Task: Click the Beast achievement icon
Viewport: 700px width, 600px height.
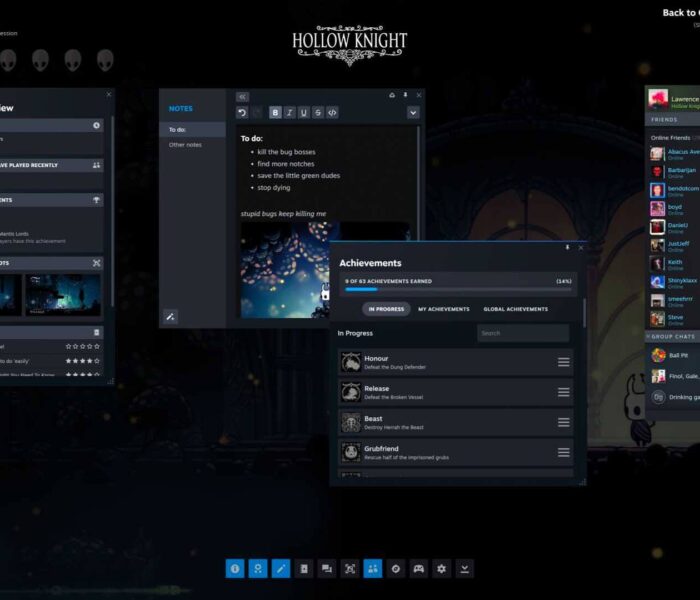Action: [x=351, y=422]
